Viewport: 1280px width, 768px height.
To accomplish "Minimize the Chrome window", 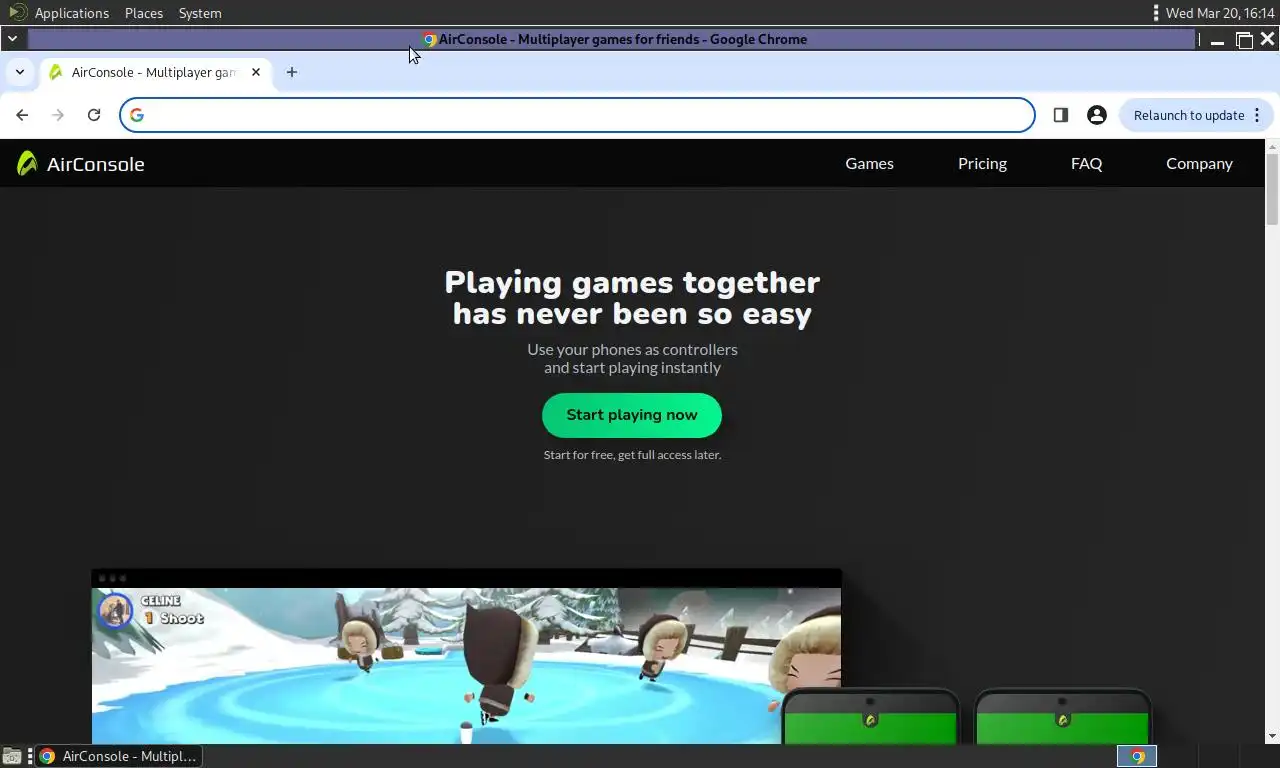I will click(1217, 40).
